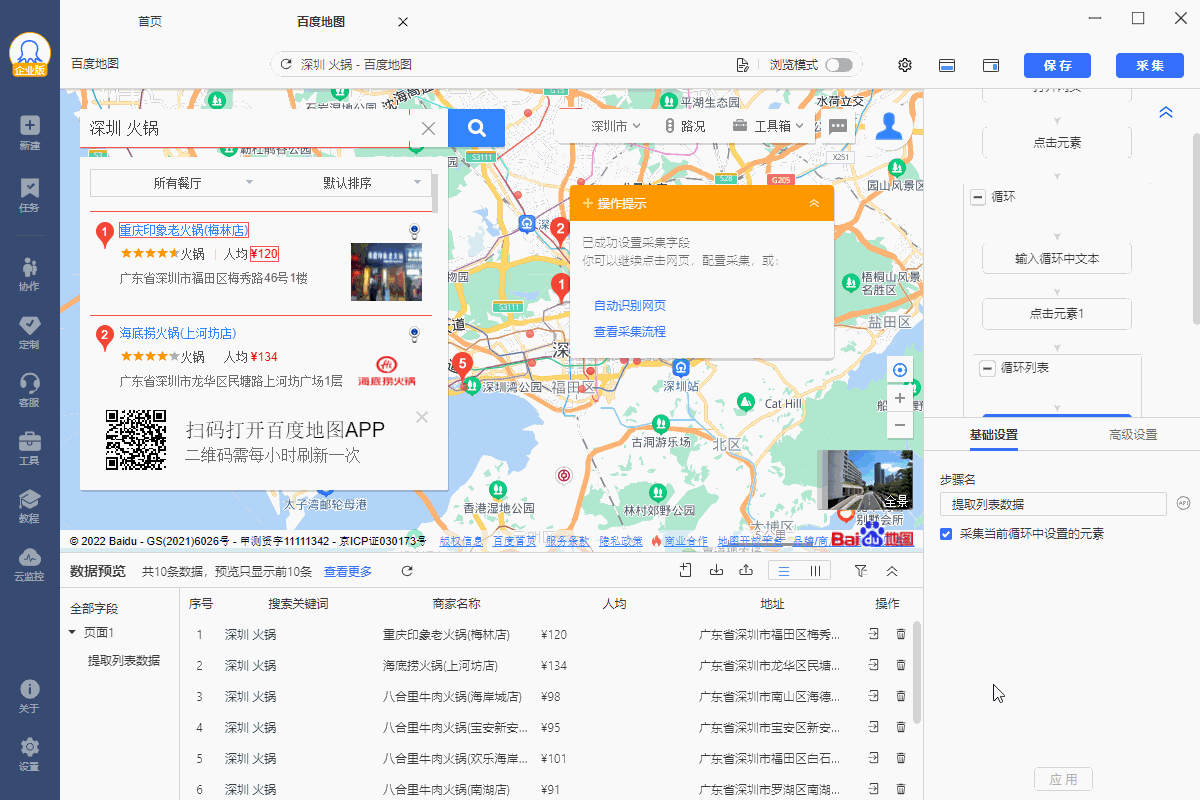Open the 工具箱 dropdown on map
The width and height of the screenshot is (1200, 800).
click(x=768, y=126)
